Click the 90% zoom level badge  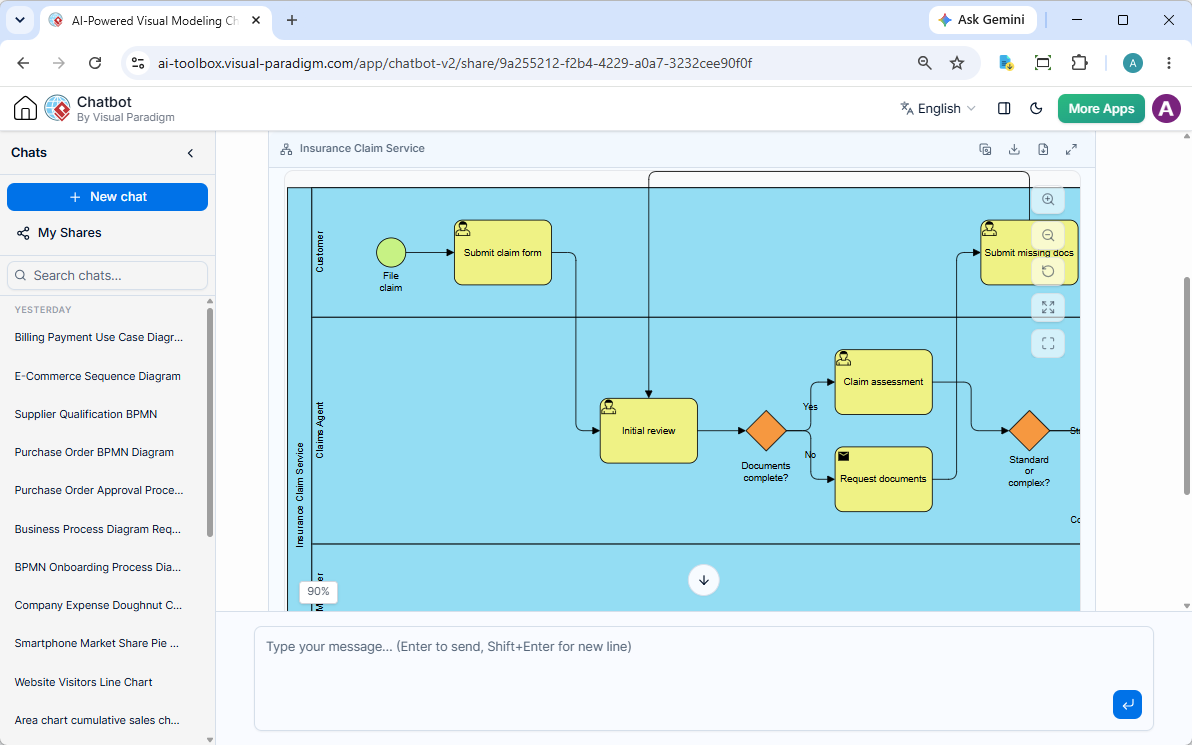[x=319, y=591]
